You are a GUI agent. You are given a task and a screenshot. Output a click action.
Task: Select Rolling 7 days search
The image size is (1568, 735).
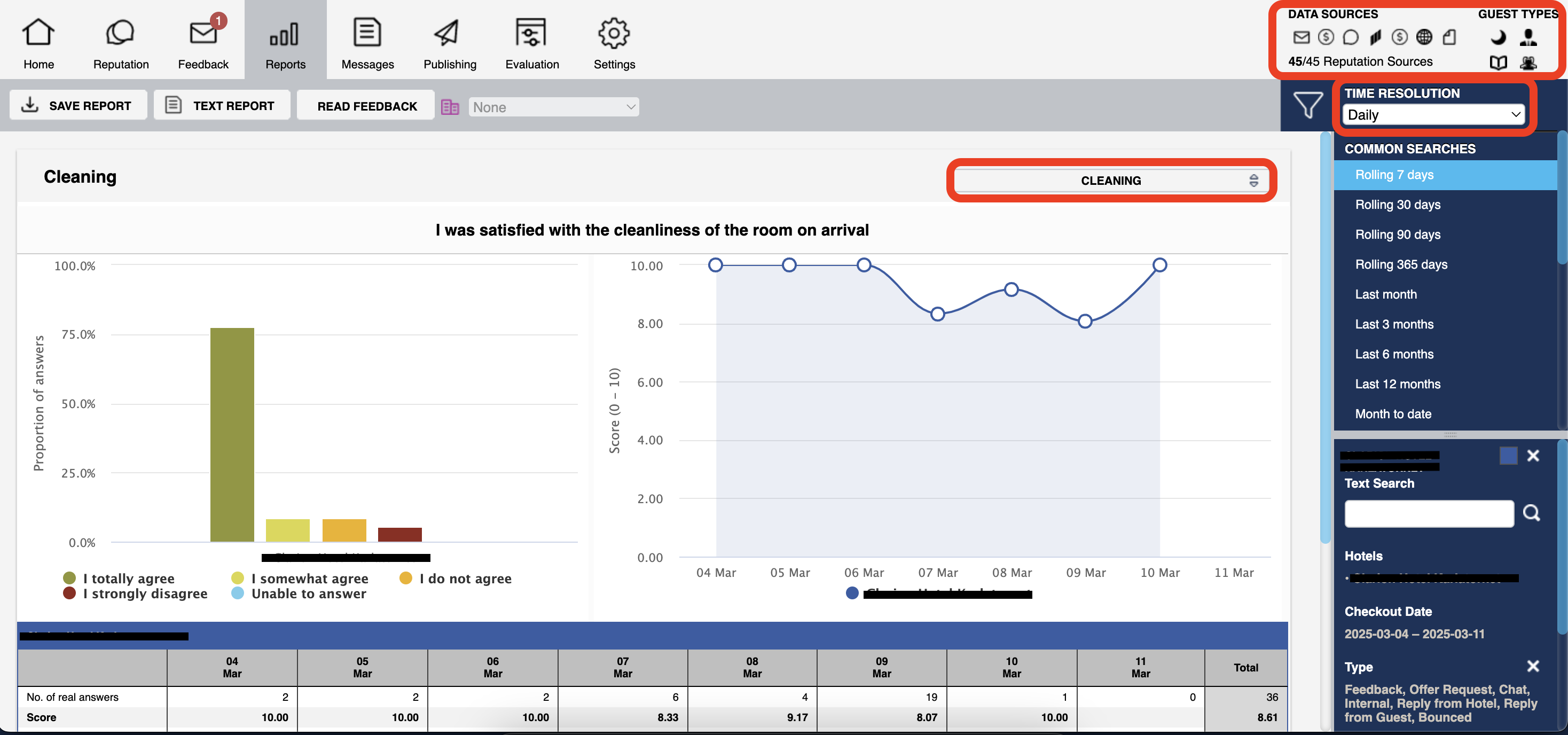tap(1445, 175)
